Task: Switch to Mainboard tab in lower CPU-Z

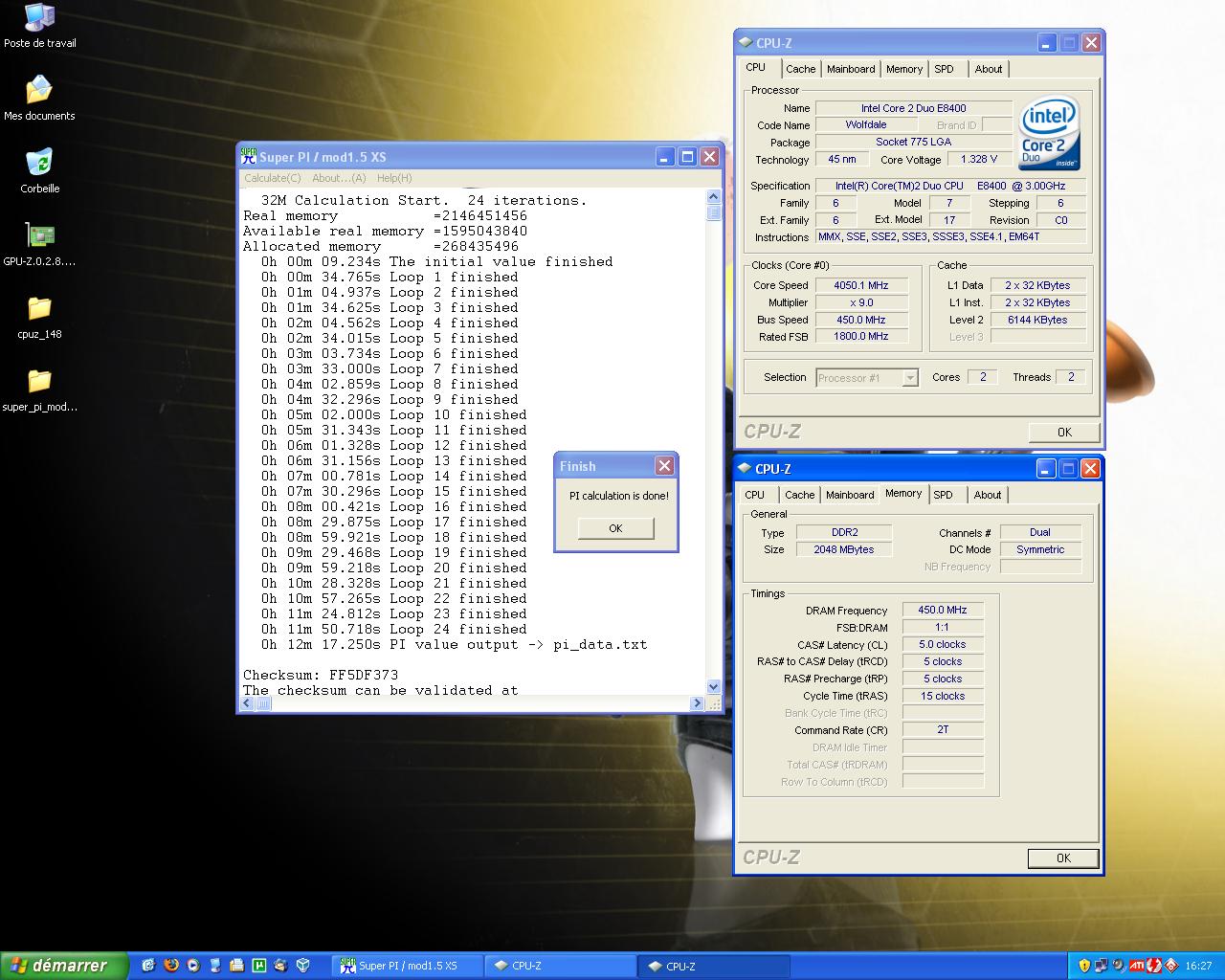Action: point(850,495)
